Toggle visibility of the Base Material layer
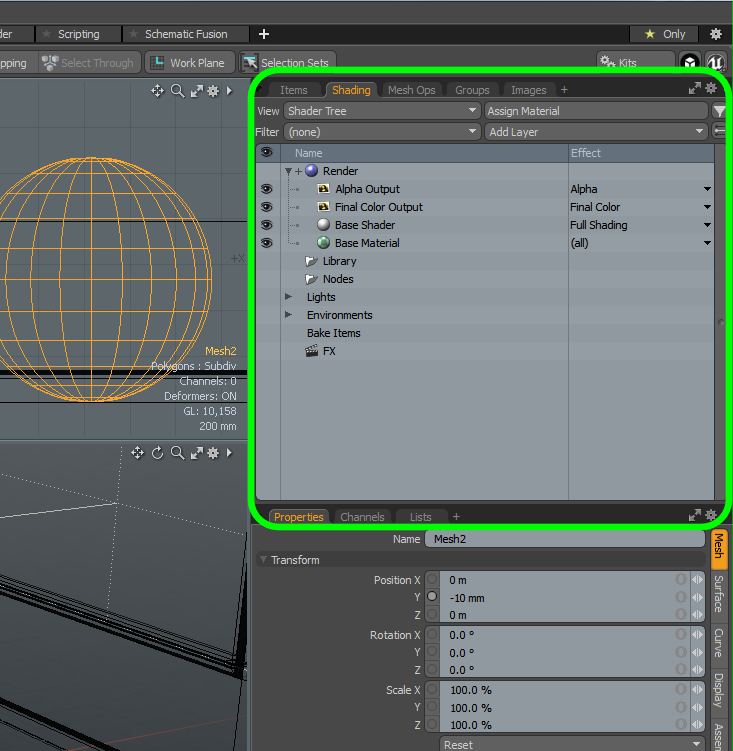 (266, 243)
